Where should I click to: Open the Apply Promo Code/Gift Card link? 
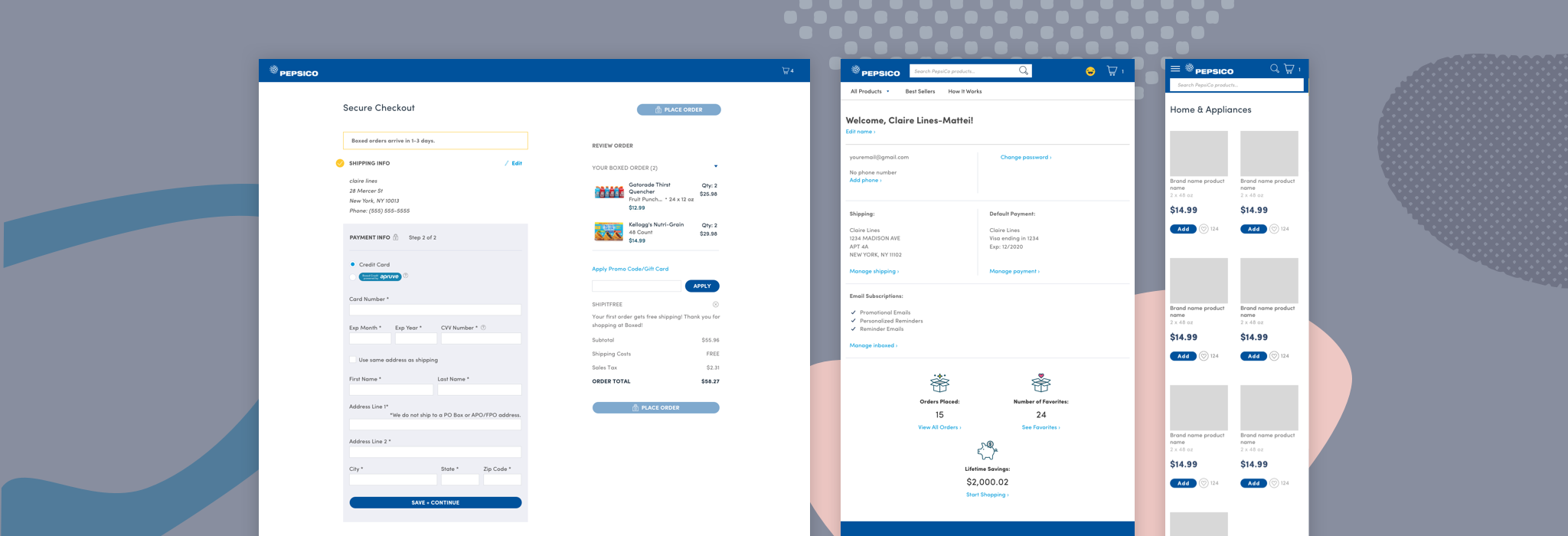pos(630,269)
